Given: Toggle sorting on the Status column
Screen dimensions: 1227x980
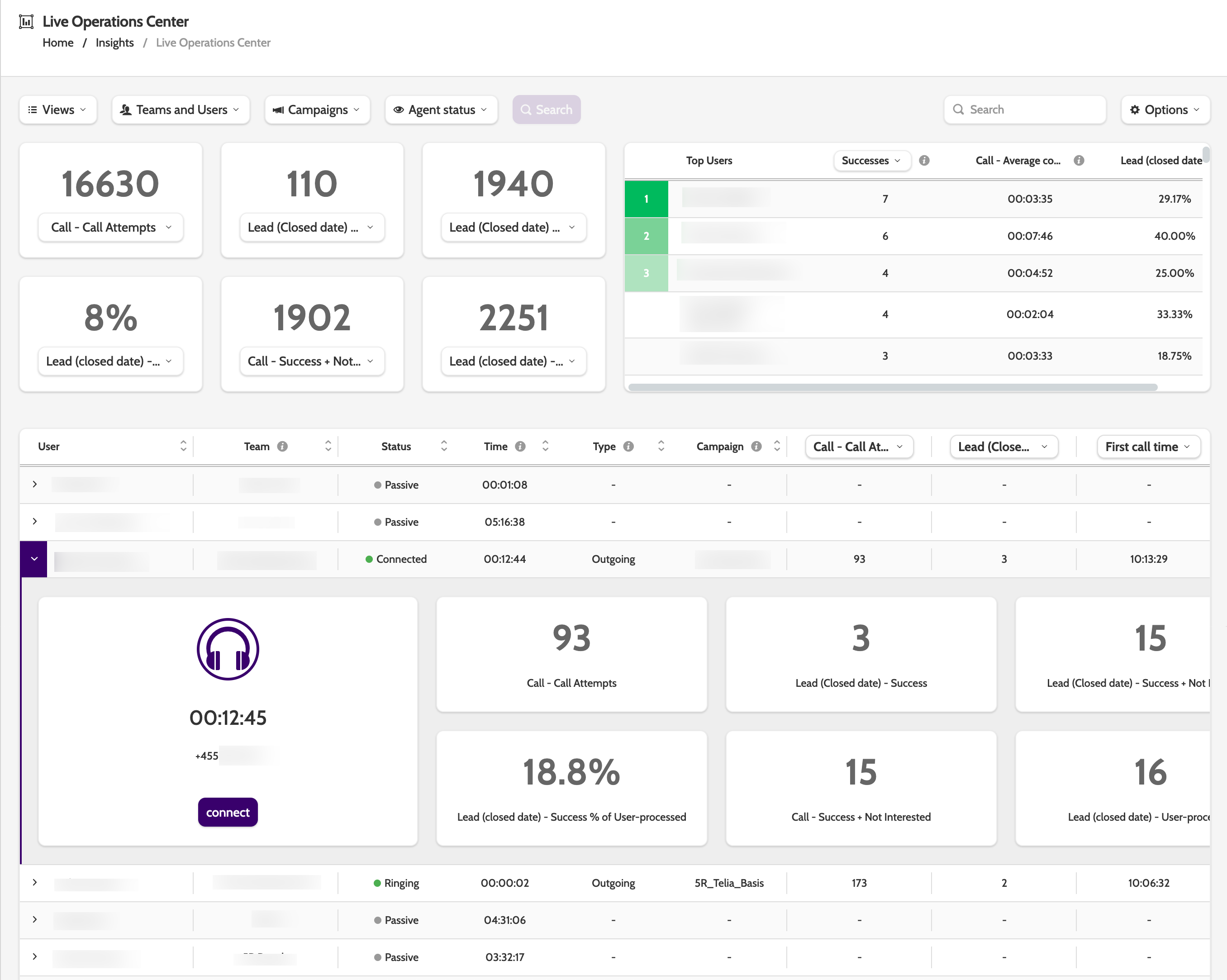Looking at the screenshot, I should (444, 446).
